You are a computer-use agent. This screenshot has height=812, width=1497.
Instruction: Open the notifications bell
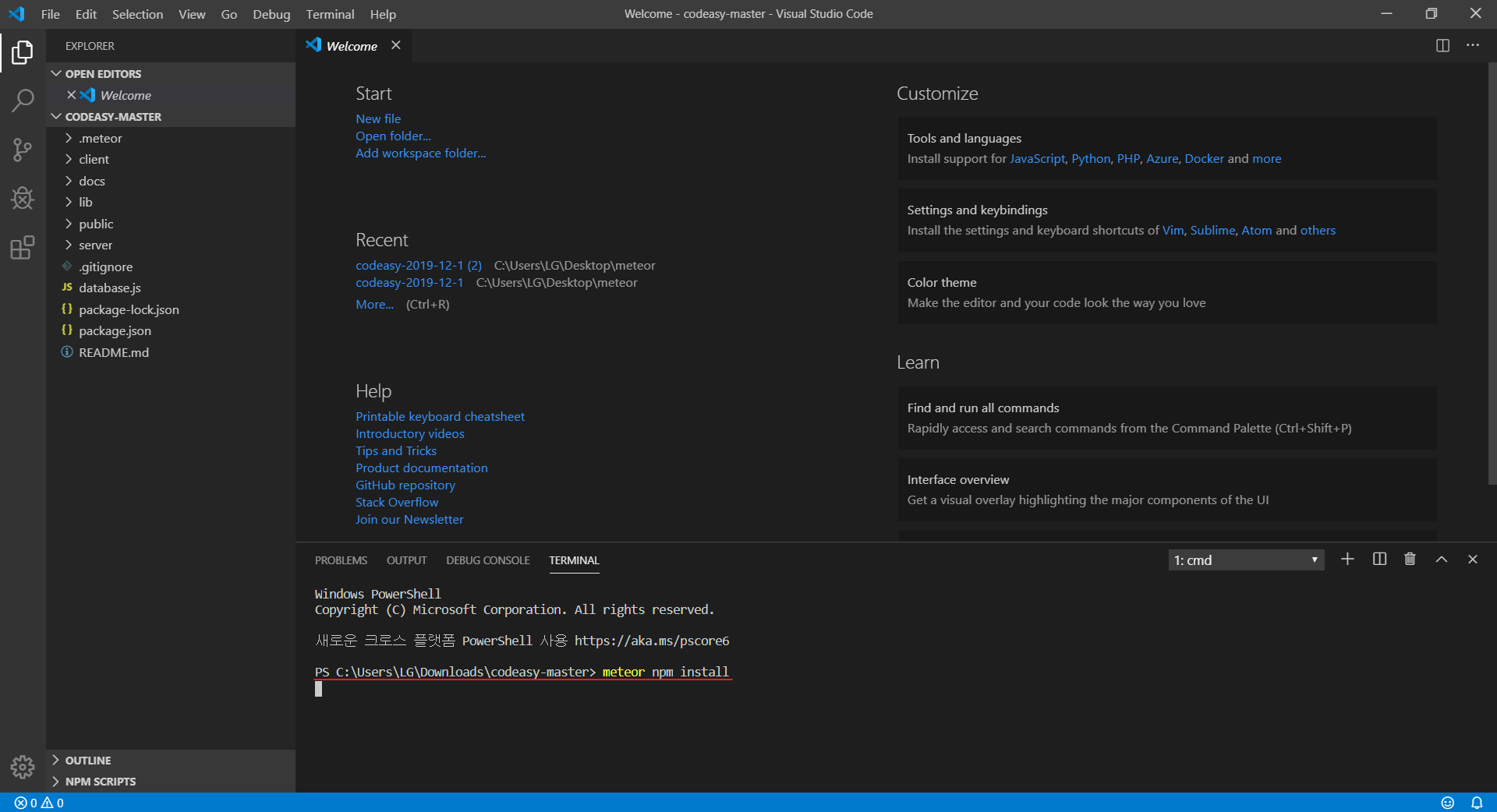(1477, 803)
